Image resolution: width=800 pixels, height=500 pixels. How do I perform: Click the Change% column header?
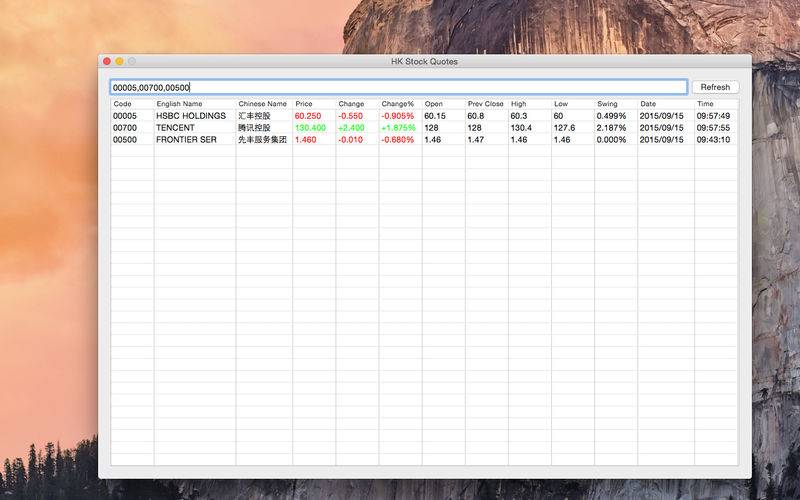tap(399, 104)
